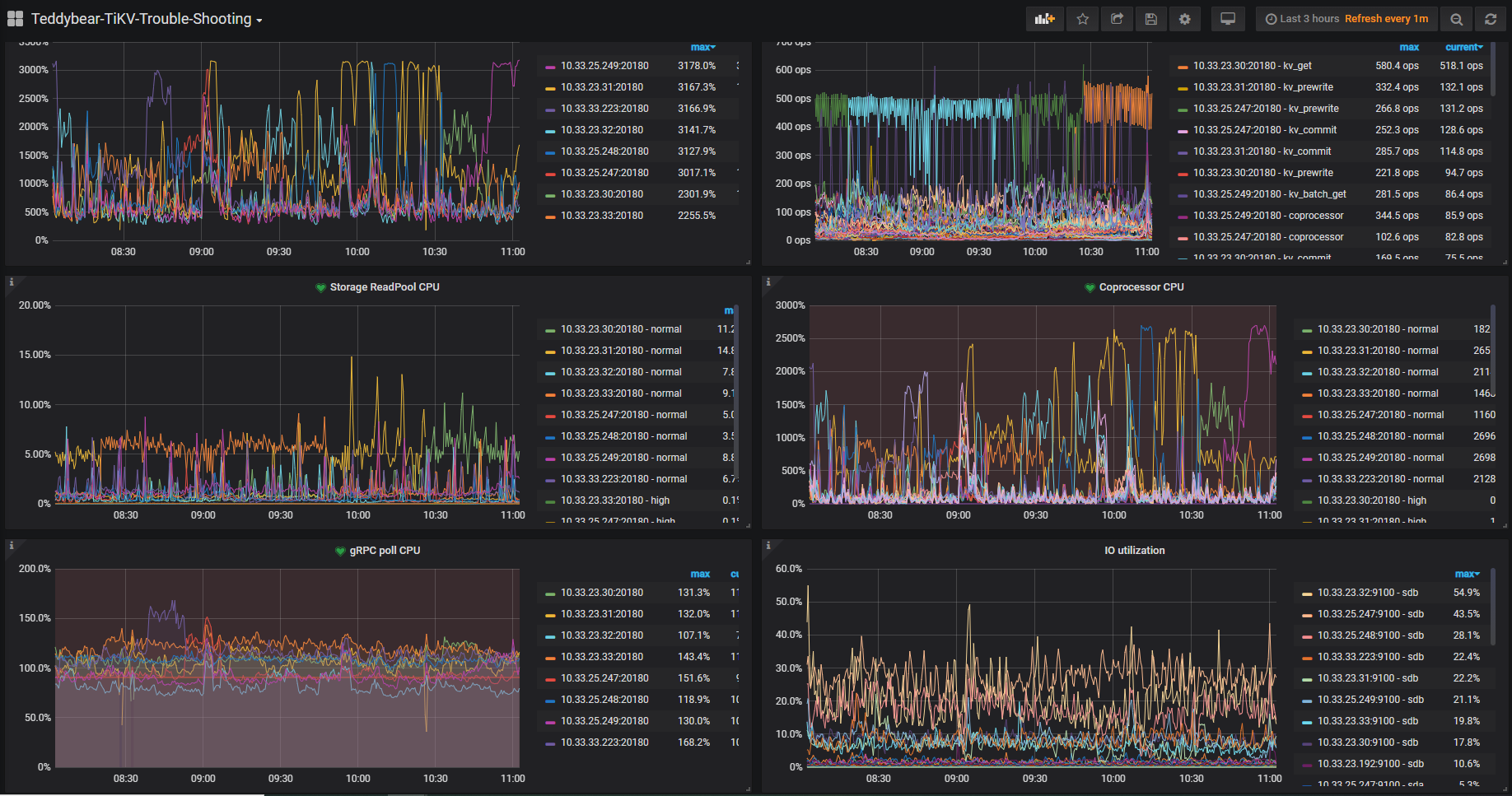Toggle 10.33.23.30:20180 series in gRPC poll CPU legend

[601, 593]
